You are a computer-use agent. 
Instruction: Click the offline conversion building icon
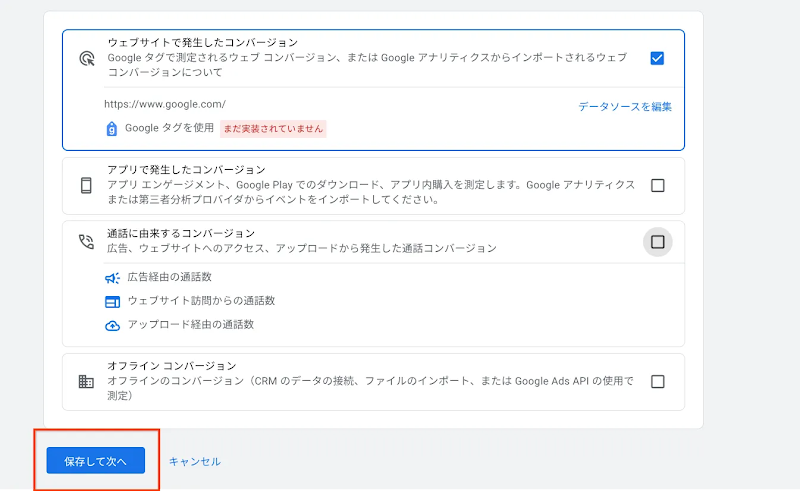point(86,381)
